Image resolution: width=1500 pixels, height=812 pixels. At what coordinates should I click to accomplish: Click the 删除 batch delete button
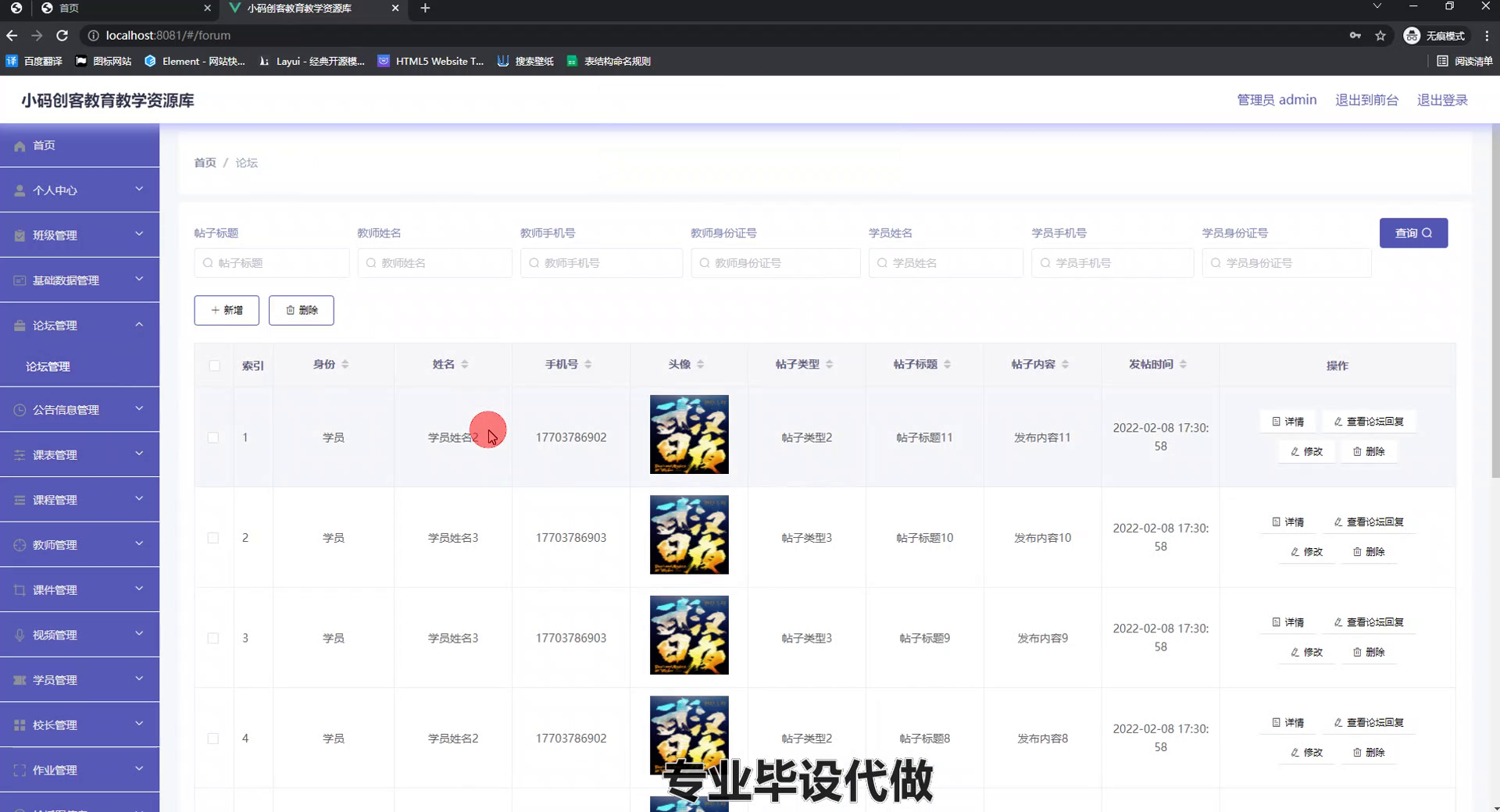coord(302,310)
